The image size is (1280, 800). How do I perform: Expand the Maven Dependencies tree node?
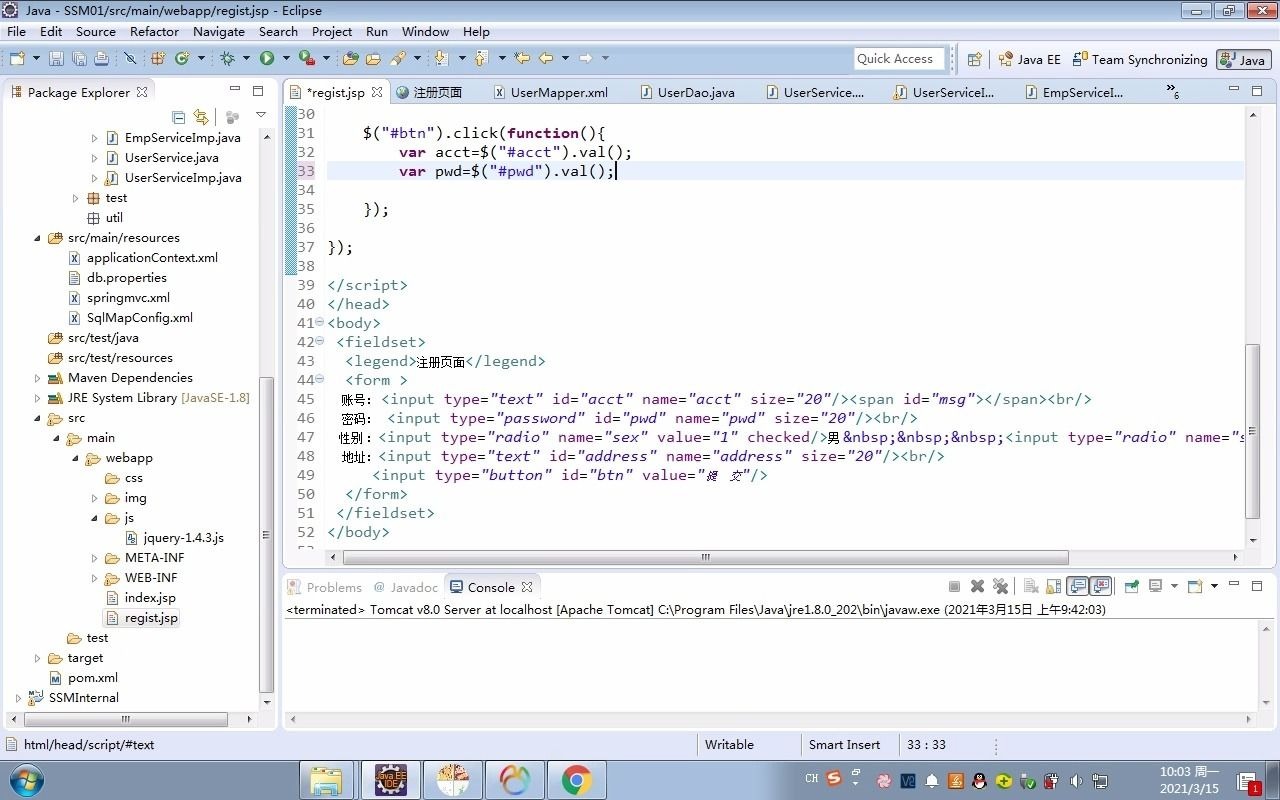tap(38, 378)
